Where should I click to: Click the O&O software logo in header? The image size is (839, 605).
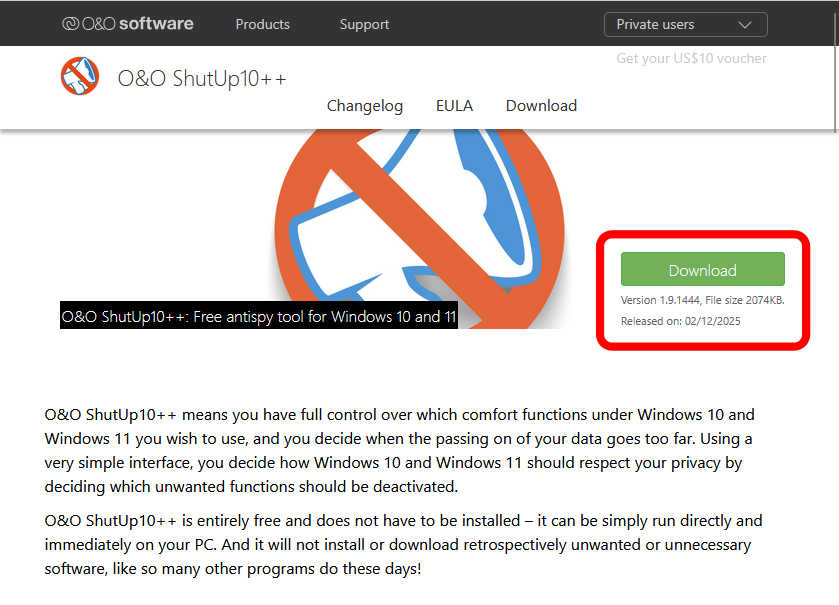click(127, 24)
